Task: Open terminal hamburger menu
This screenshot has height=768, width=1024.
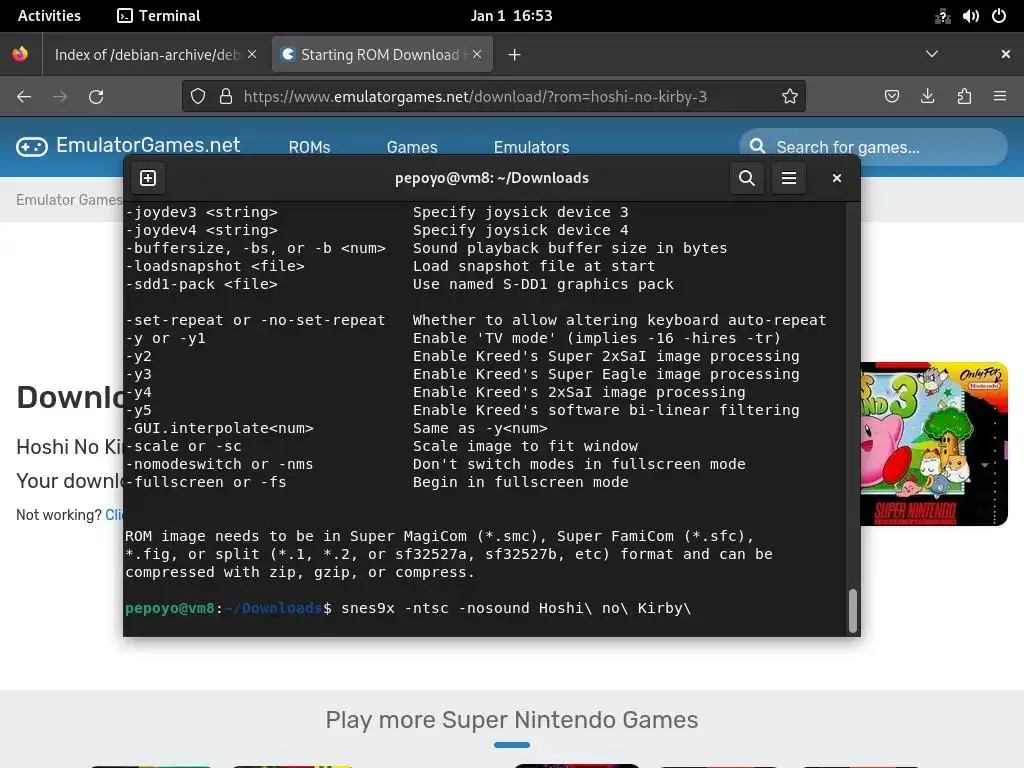Action: pos(789,178)
